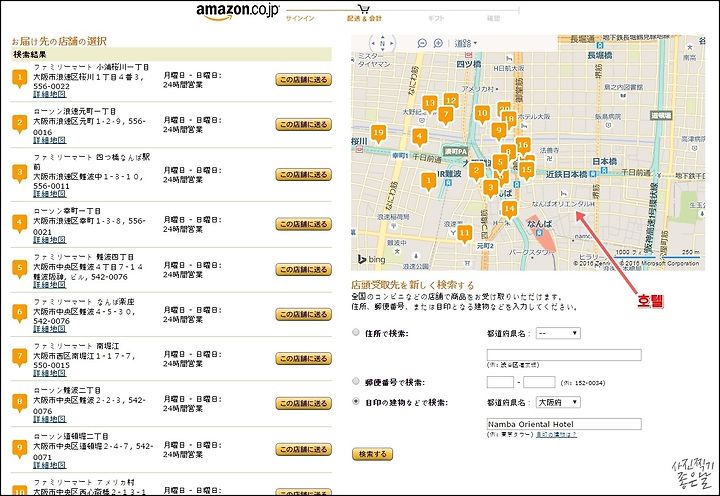Image resolution: width=720 pixels, height=496 pixels.
Task: Click list marker 1 beside ファミリーマート 小浦桜川一丁目
Action: point(20,79)
